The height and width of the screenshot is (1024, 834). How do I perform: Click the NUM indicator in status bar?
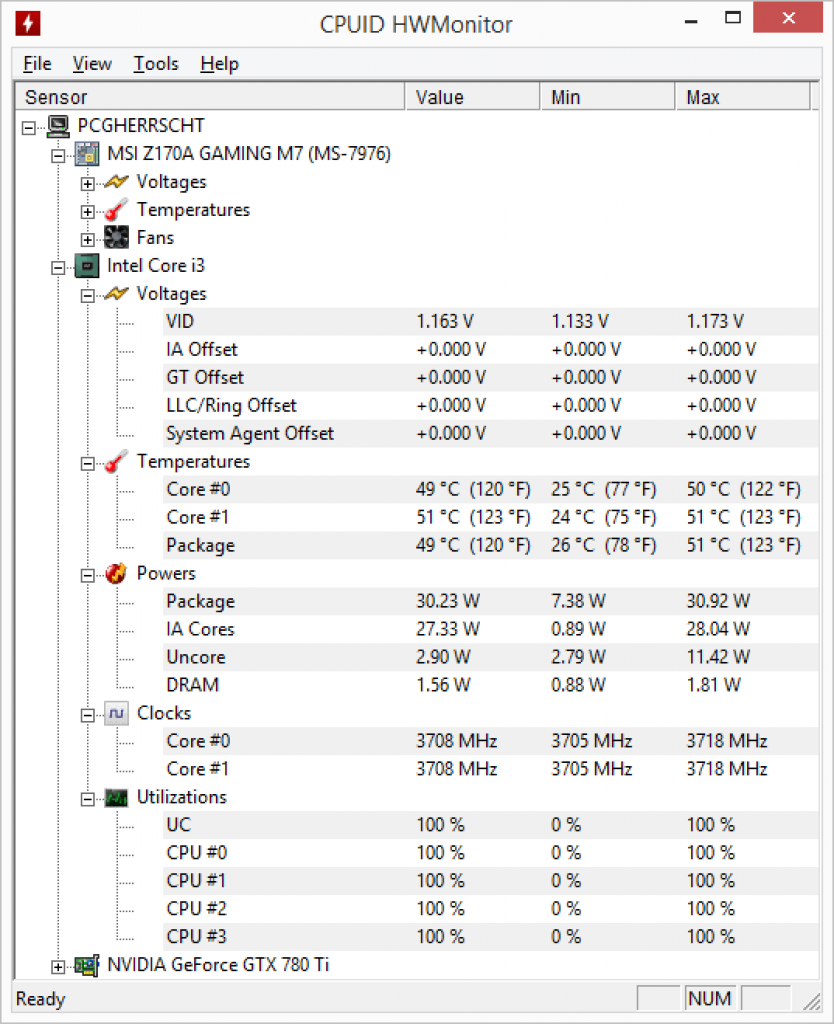(710, 999)
